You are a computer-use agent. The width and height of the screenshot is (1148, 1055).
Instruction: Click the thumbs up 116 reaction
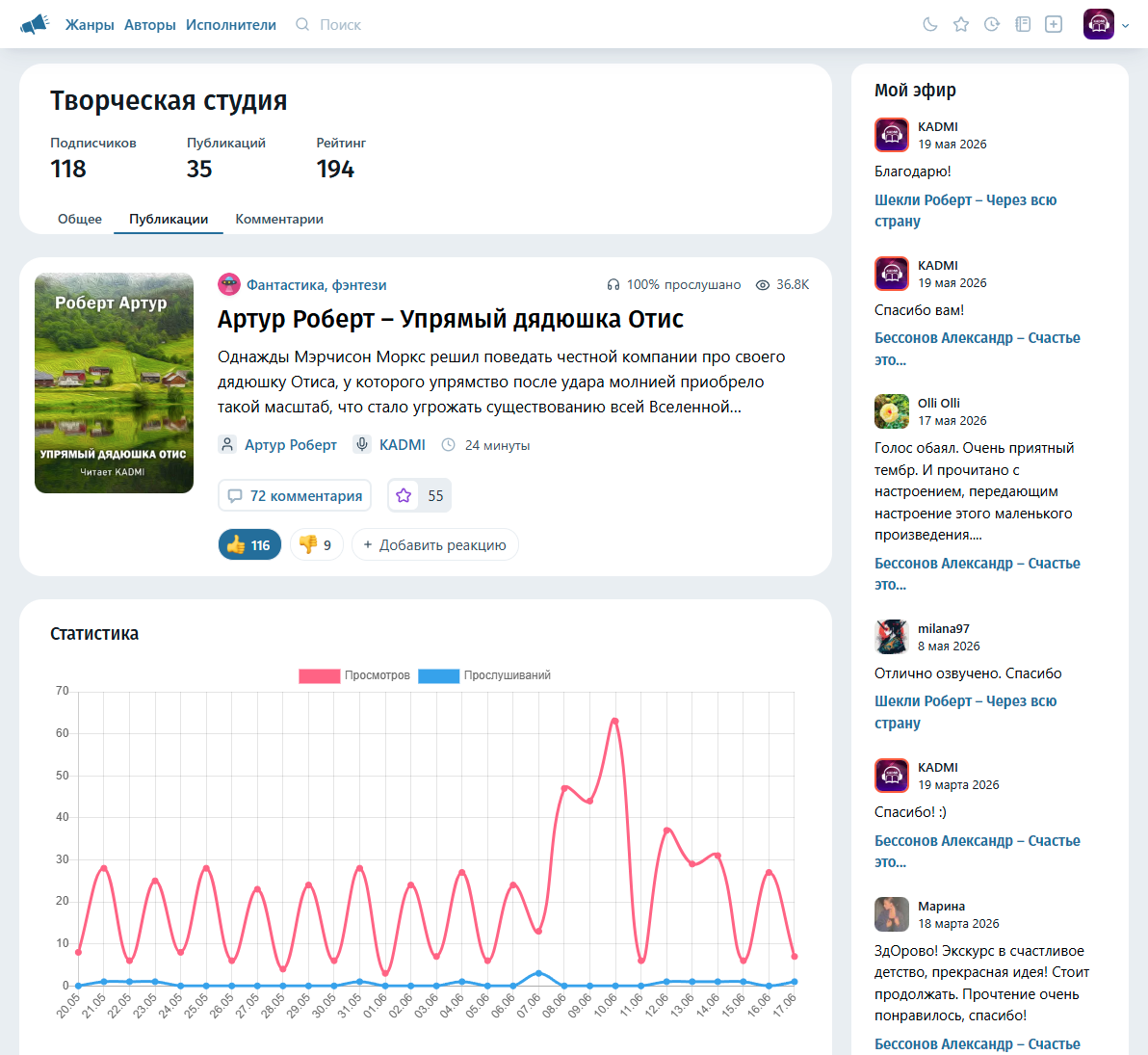[249, 545]
